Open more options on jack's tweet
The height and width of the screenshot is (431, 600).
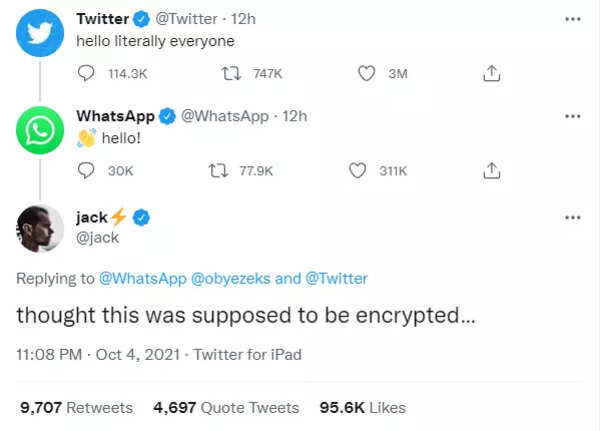click(x=572, y=217)
